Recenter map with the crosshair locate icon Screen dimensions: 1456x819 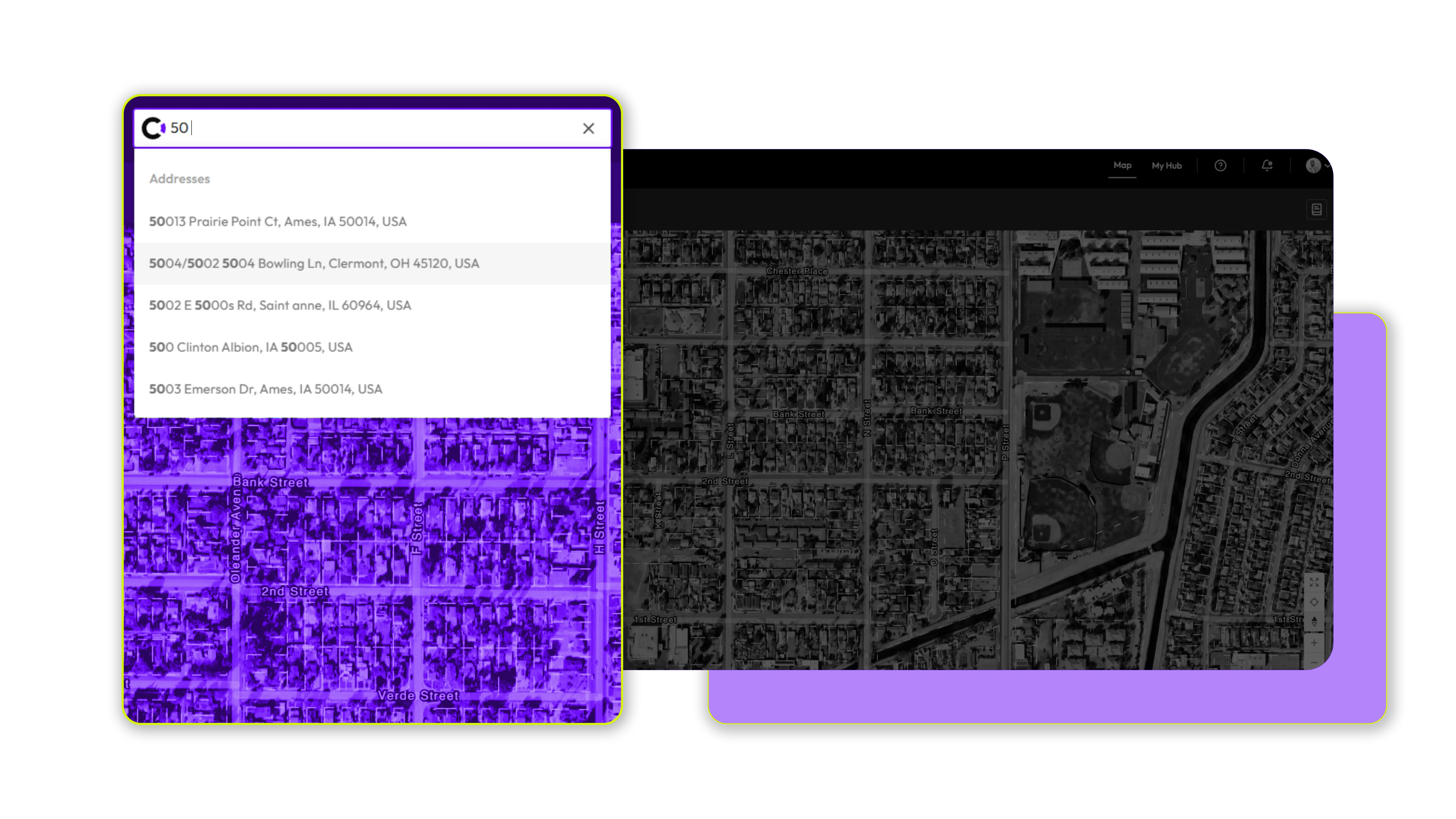pyautogui.click(x=1314, y=602)
